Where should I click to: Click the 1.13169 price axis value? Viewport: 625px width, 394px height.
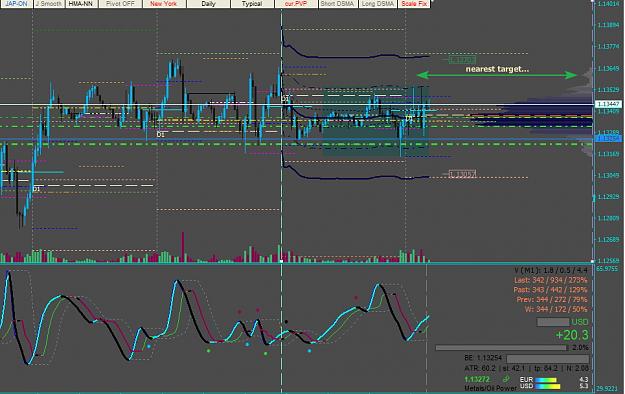click(x=609, y=154)
